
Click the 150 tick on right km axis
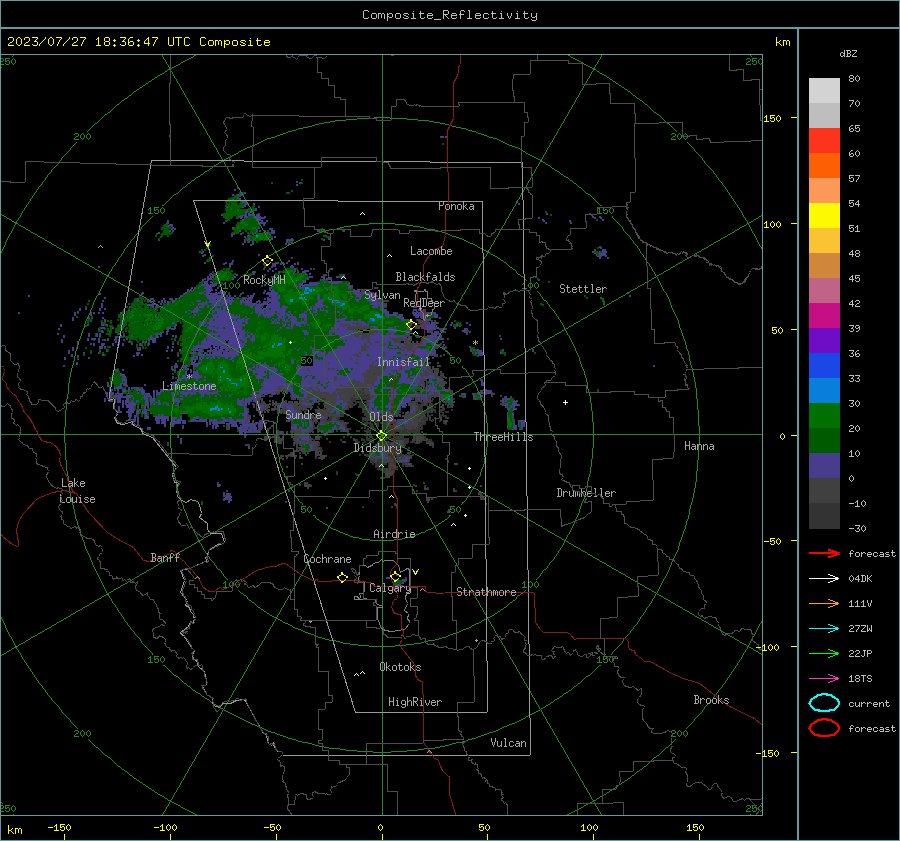[773, 118]
